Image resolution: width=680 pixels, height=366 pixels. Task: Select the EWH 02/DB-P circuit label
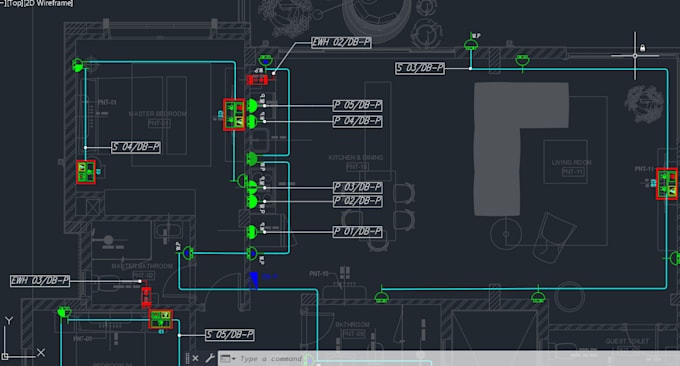pyautogui.click(x=341, y=42)
